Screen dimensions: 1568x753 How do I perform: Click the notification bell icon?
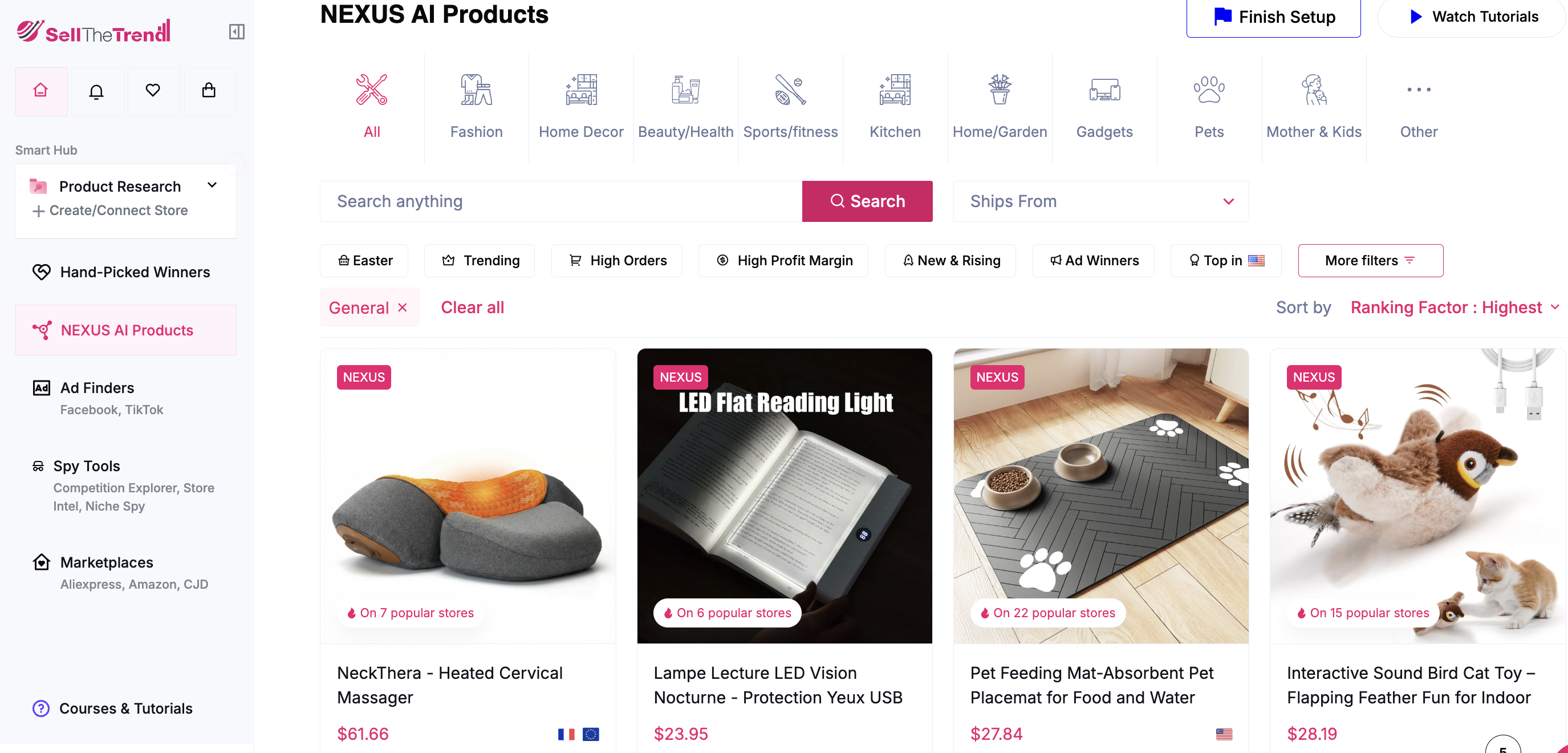point(97,91)
